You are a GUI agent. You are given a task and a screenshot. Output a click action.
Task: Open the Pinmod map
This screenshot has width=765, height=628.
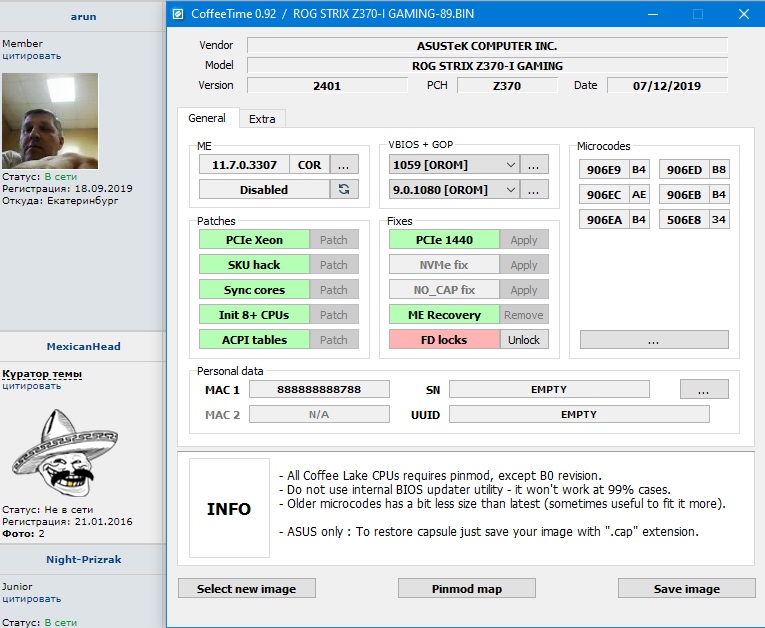466,588
